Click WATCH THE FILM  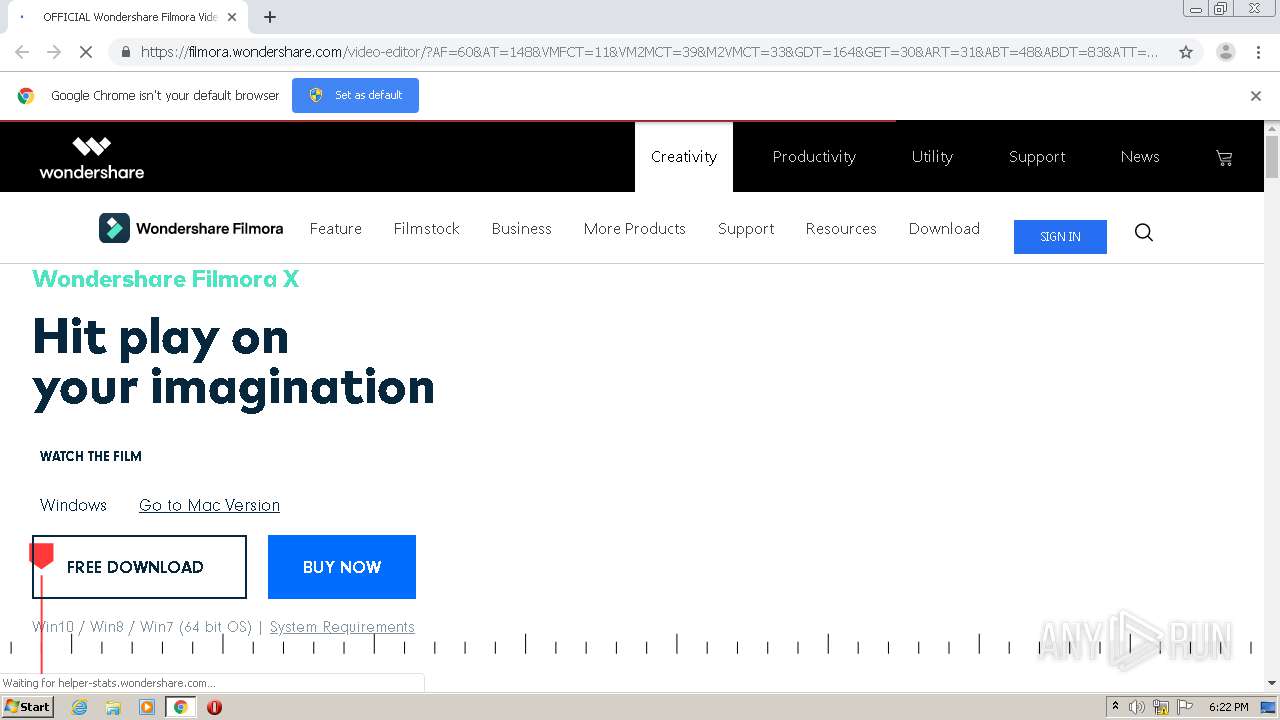[91, 456]
